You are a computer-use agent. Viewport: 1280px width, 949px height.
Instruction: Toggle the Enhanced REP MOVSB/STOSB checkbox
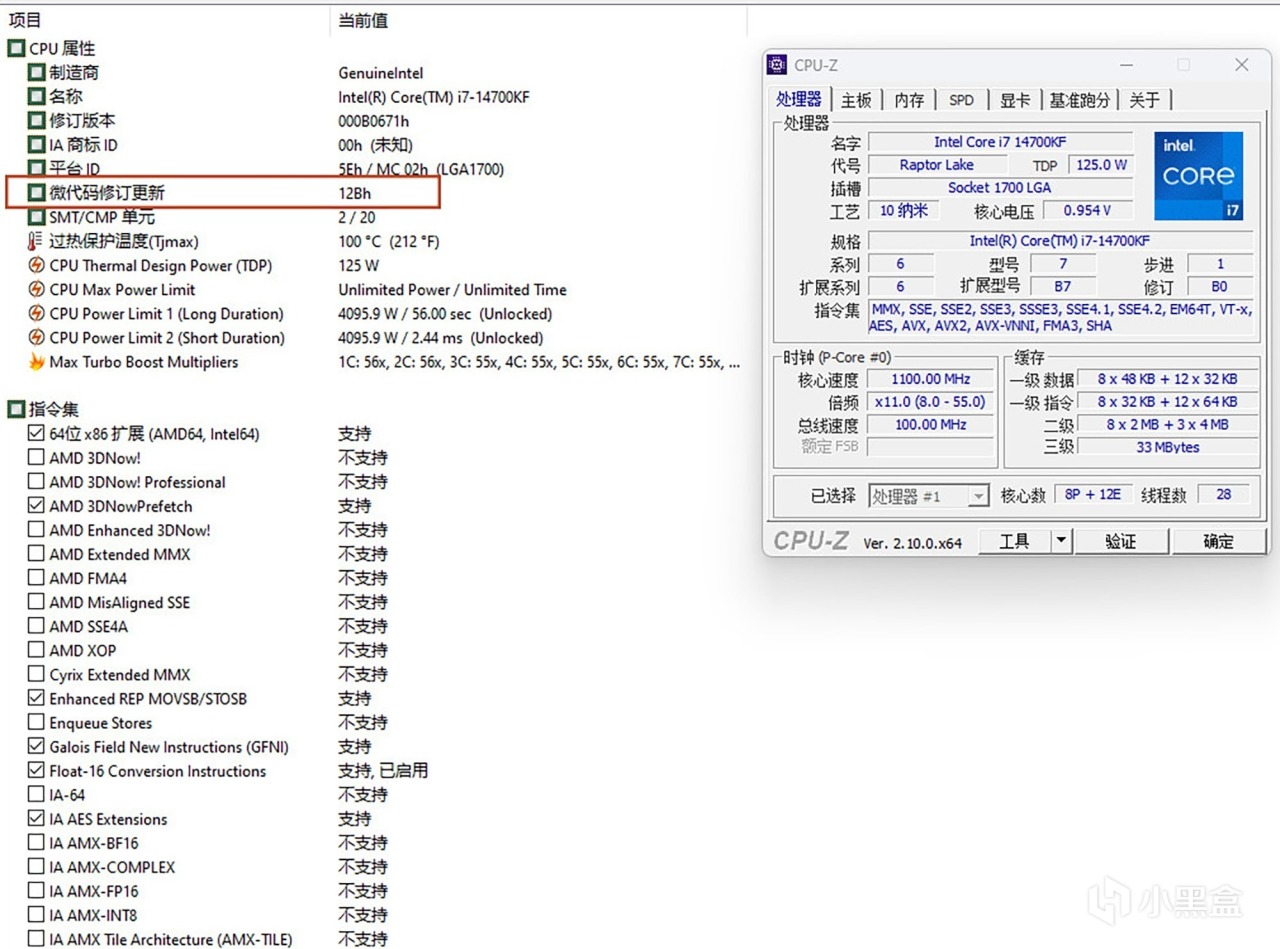click(36, 699)
